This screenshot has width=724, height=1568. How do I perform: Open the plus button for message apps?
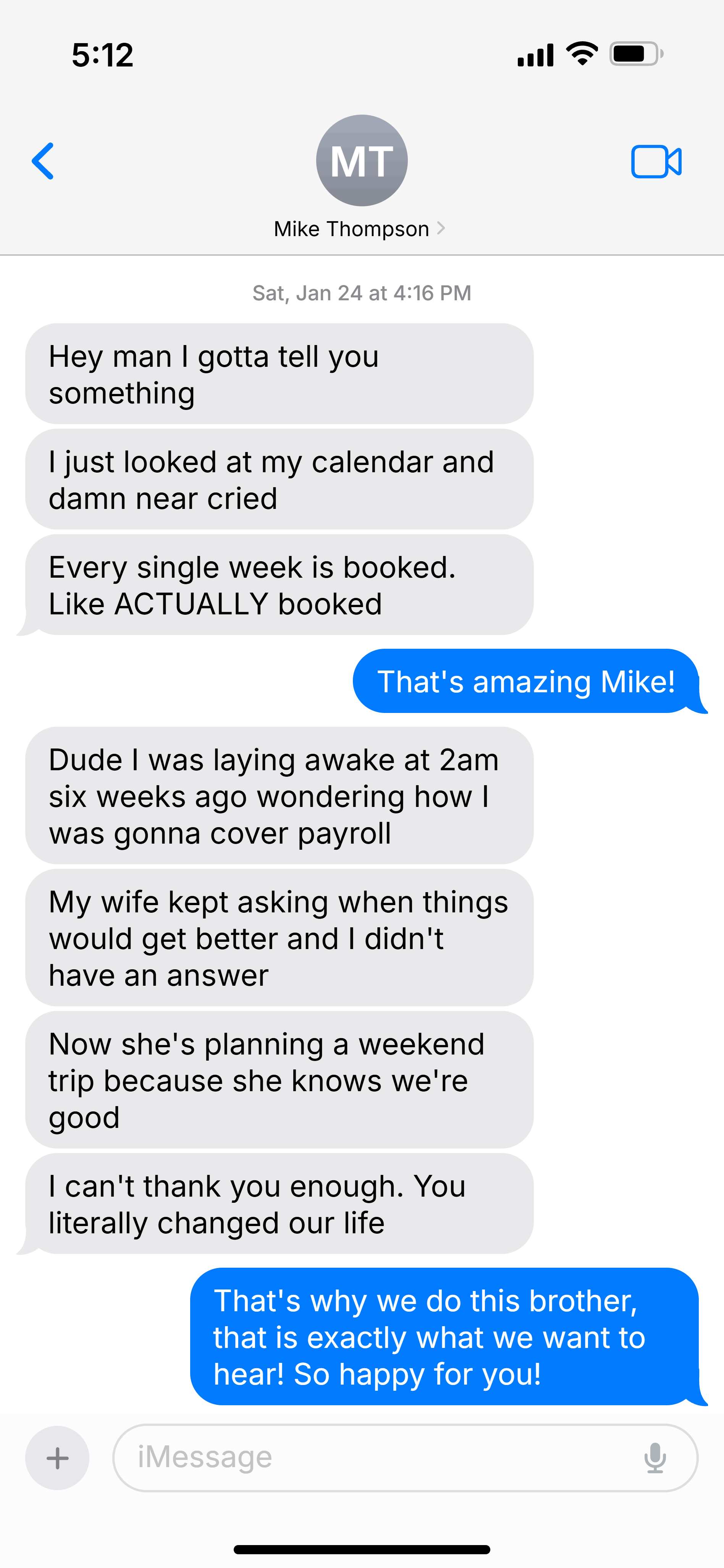[57, 1458]
